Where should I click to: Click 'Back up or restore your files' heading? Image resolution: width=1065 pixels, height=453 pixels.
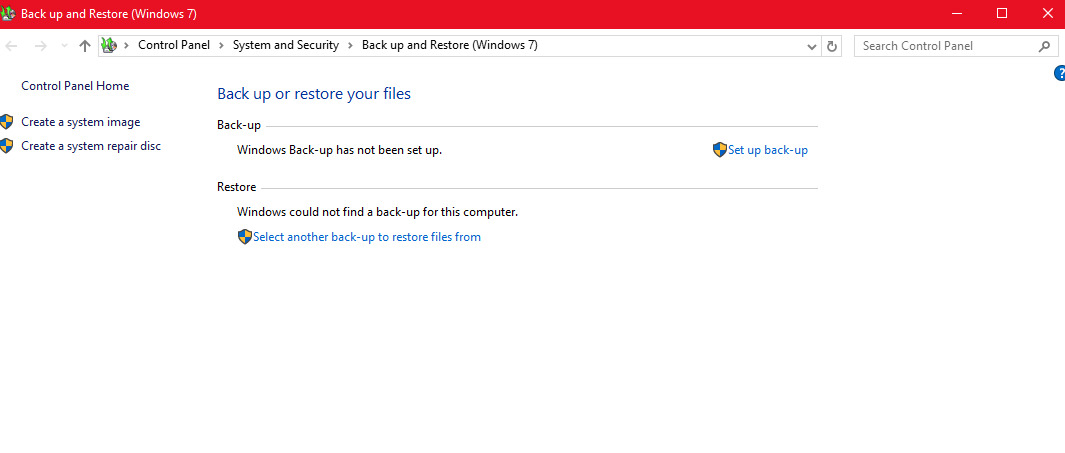click(314, 94)
